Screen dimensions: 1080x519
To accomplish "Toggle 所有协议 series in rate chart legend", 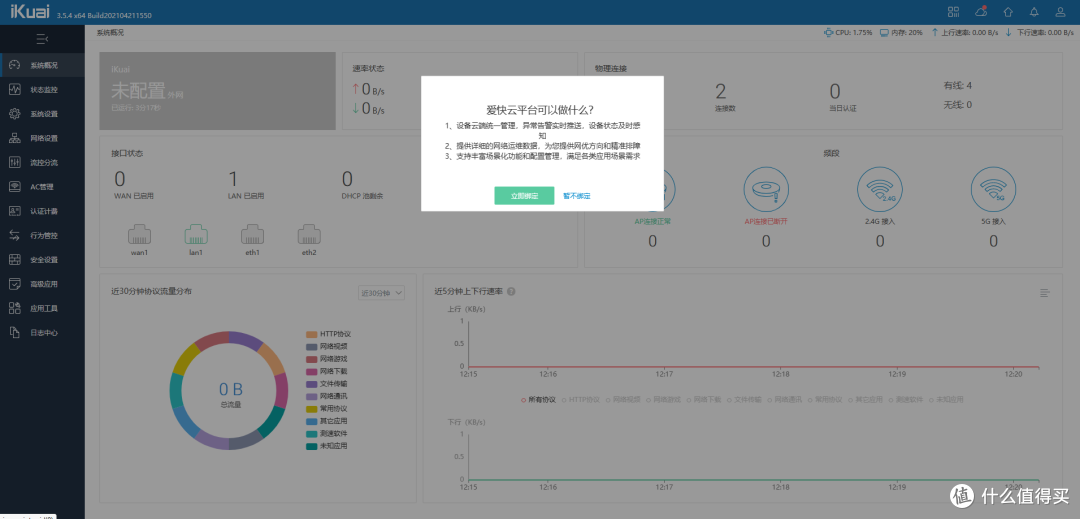I will [x=539, y=399].
